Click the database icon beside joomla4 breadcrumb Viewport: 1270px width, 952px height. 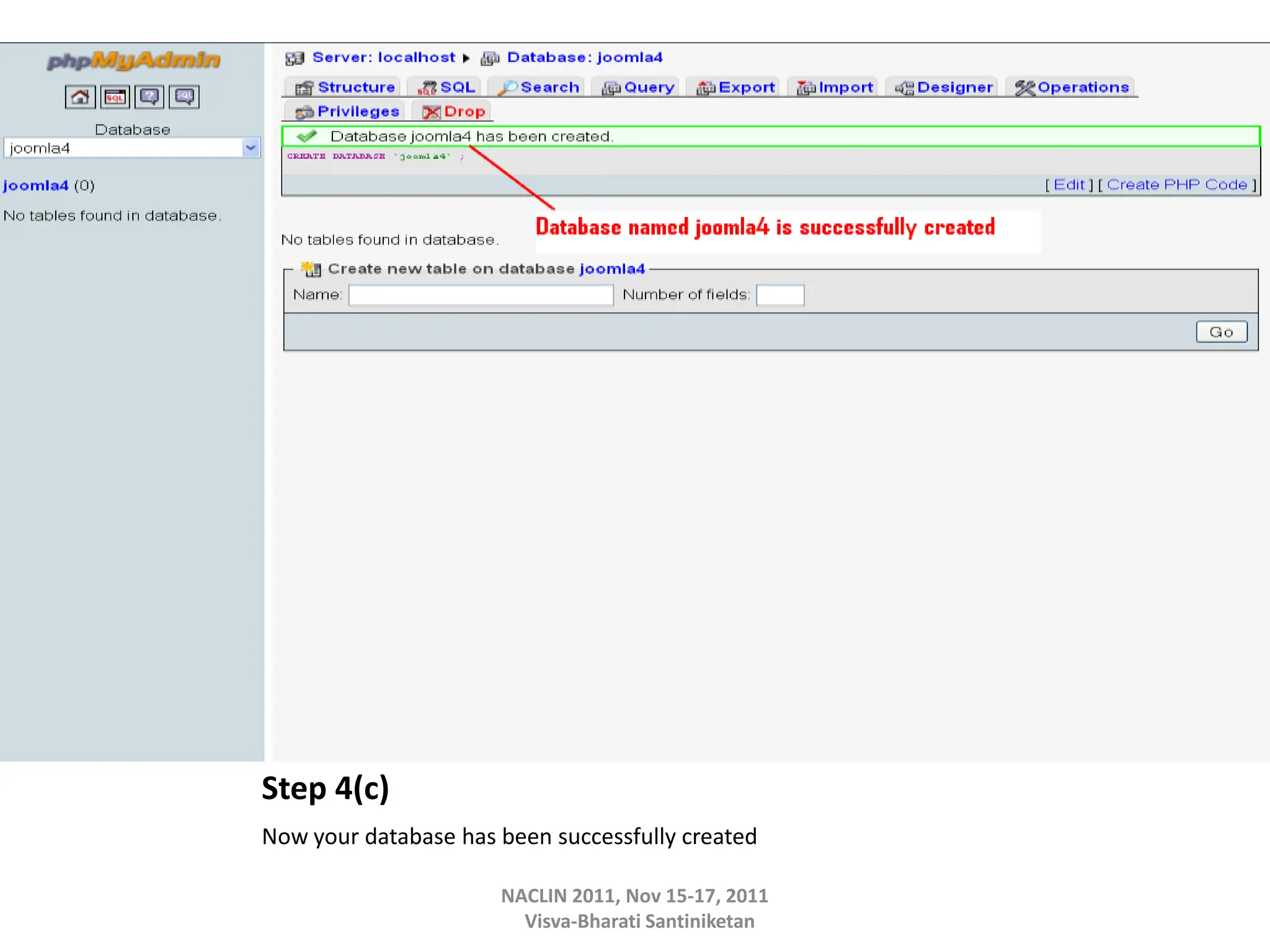[490, 58]
